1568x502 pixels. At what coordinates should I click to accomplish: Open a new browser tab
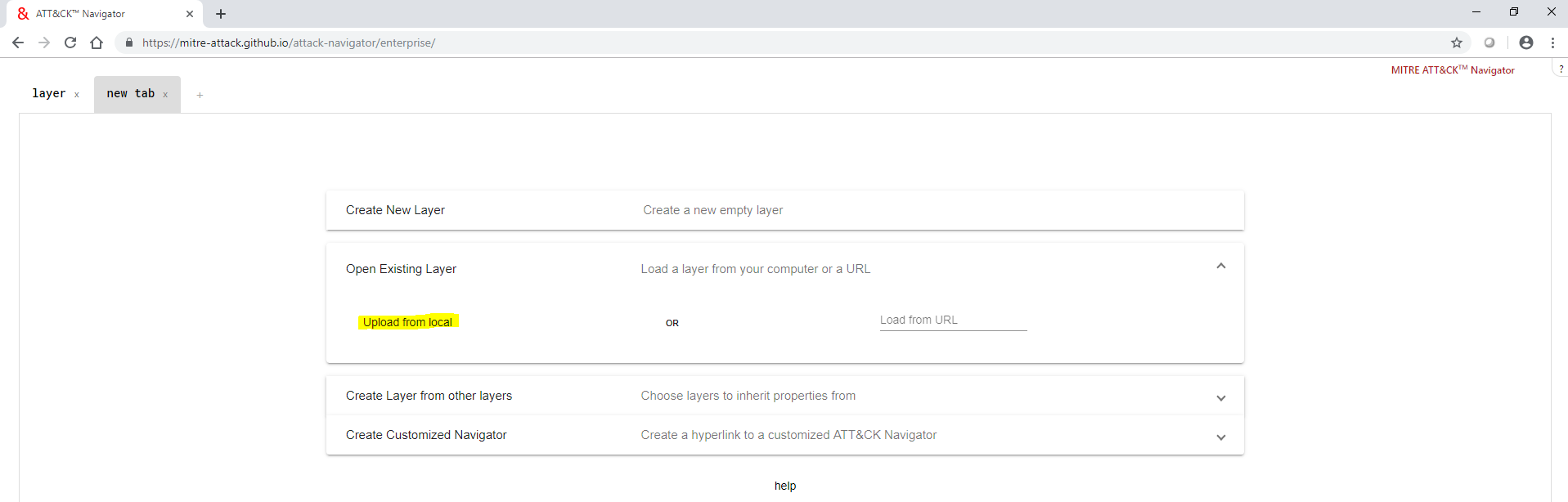click(221, 14)
